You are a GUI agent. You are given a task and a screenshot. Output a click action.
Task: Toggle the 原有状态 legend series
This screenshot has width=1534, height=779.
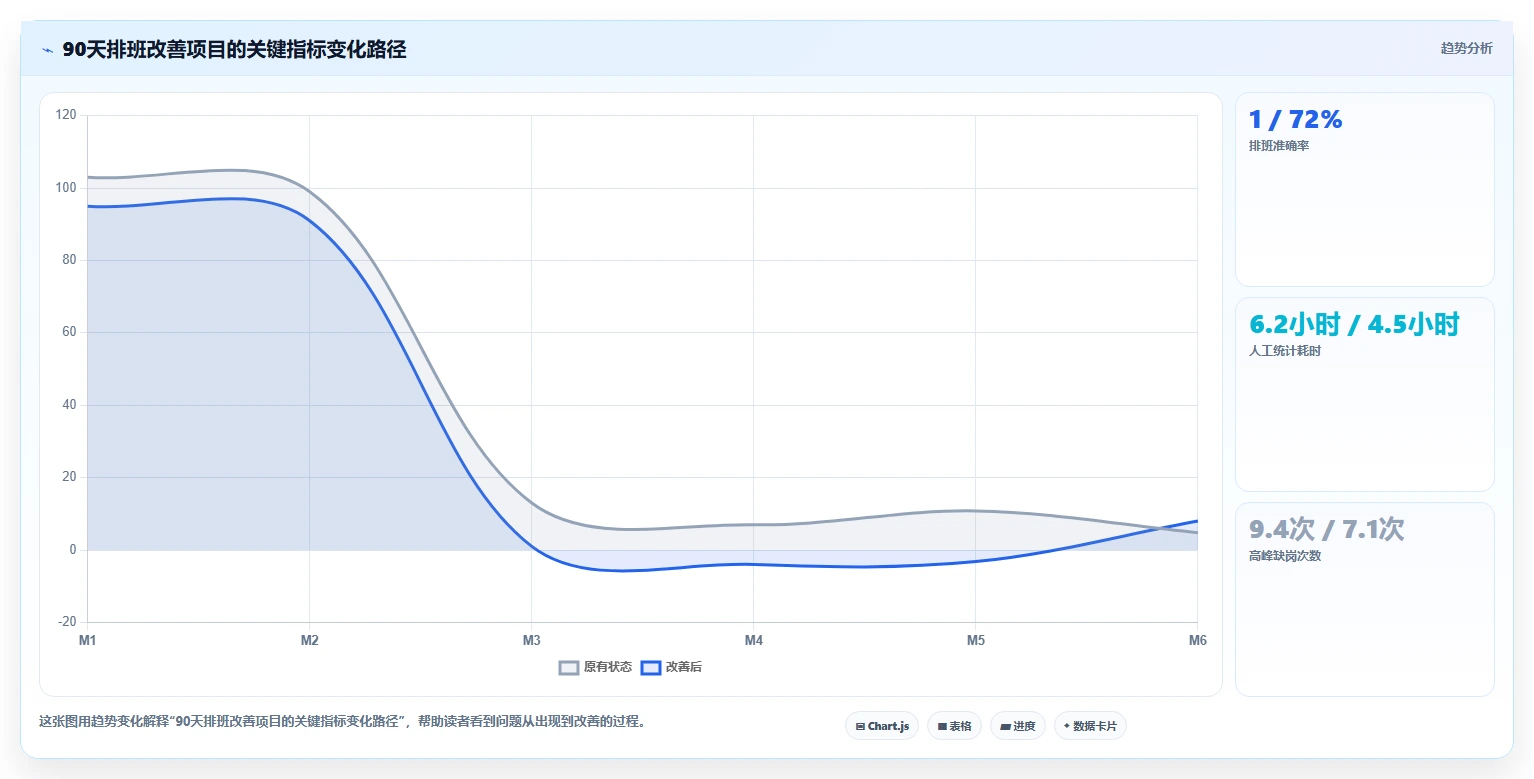point(595,667)
